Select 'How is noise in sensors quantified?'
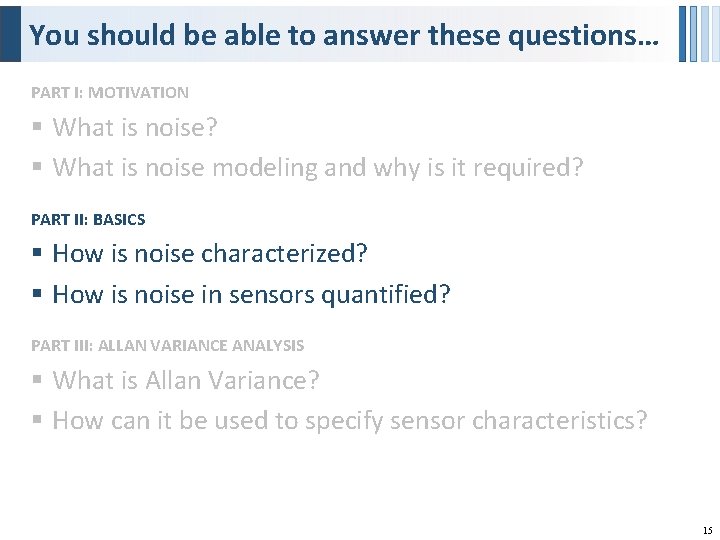The image size is (720, 540). pyautogui.click(x=251, y=295)
